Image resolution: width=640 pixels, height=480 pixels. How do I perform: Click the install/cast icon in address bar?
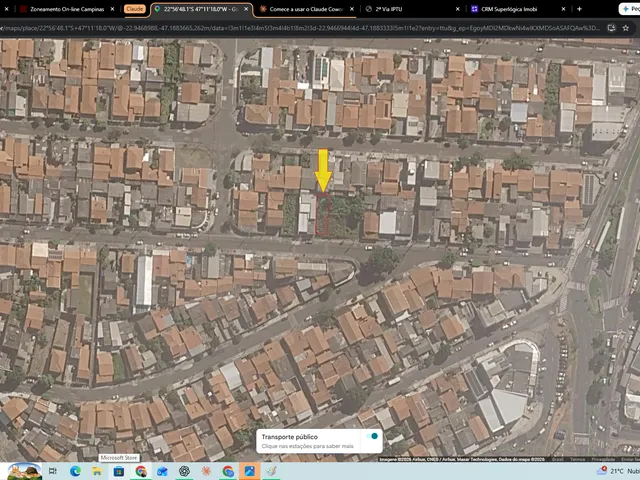tap(611, 28)
